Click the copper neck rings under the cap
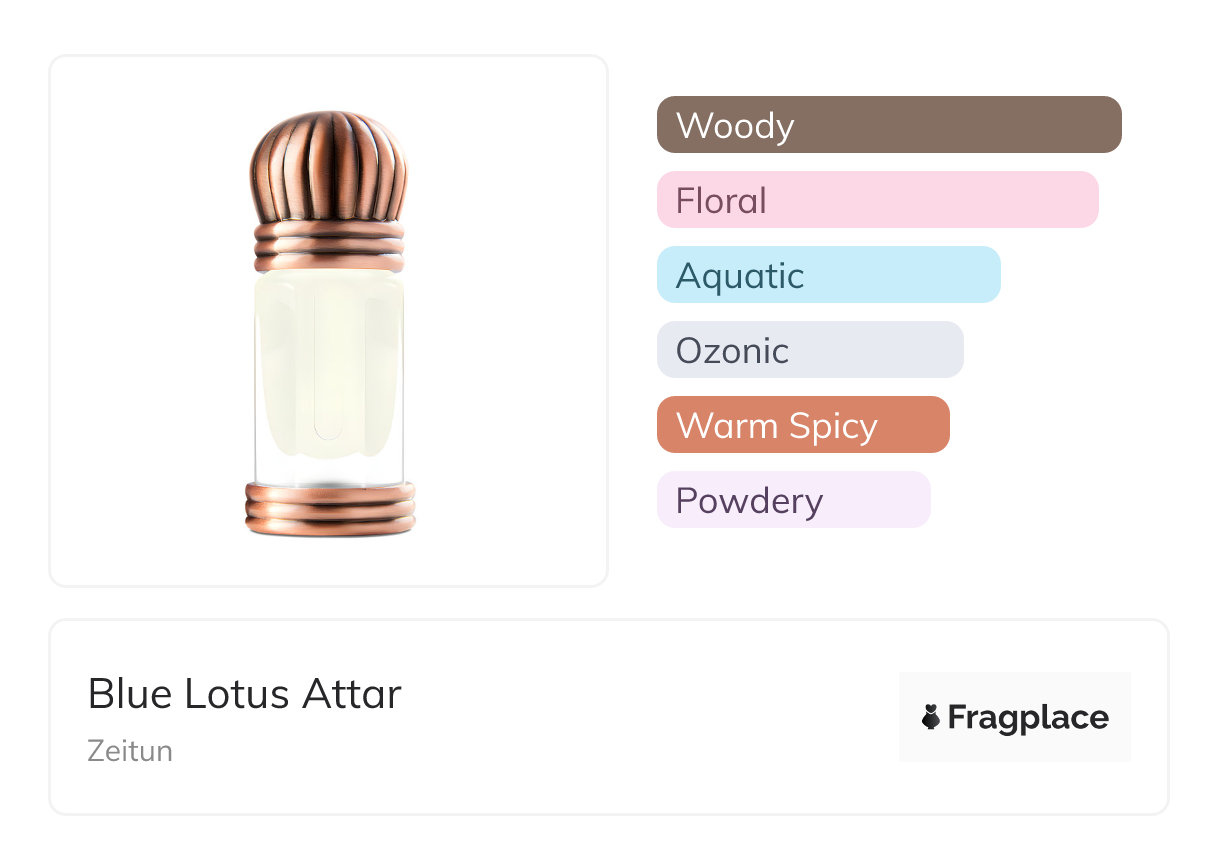This screenshot has height=864, width=1218. tap(329, 247)
